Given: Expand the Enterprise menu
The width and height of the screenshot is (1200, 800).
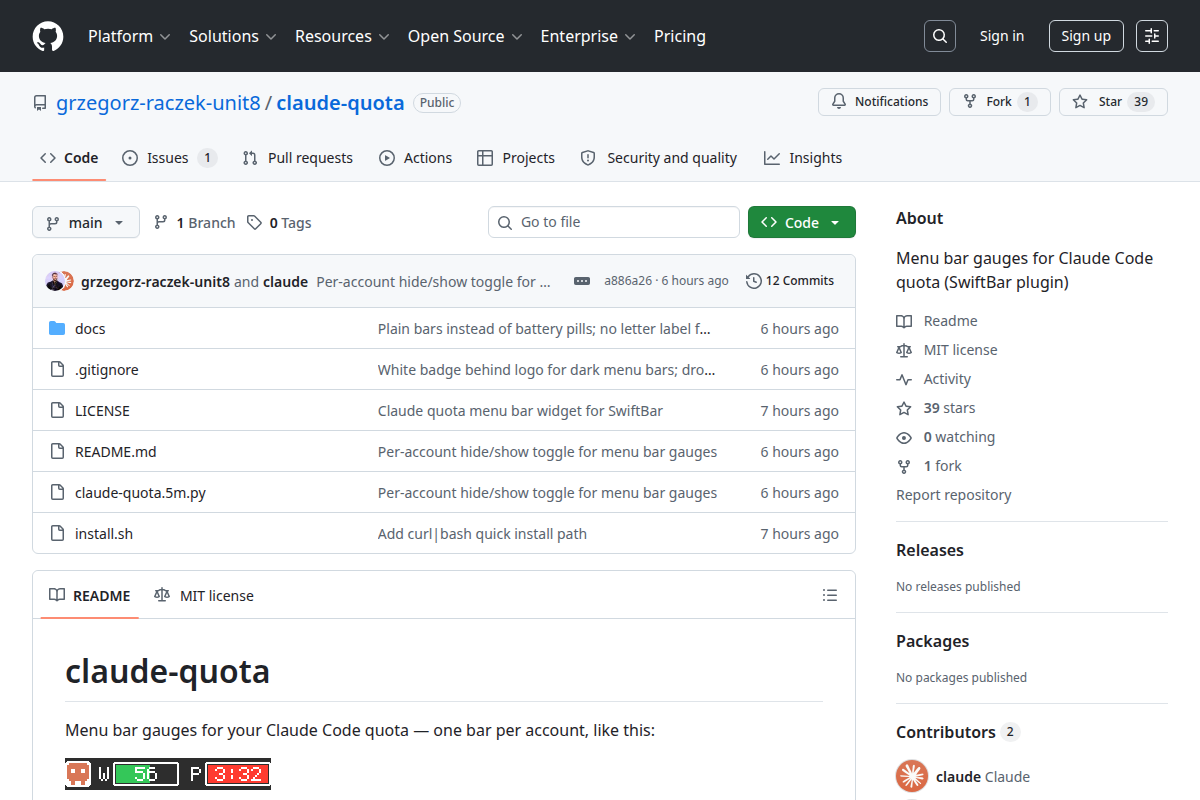Looking at the screenshot, I should tap(588, 36).
